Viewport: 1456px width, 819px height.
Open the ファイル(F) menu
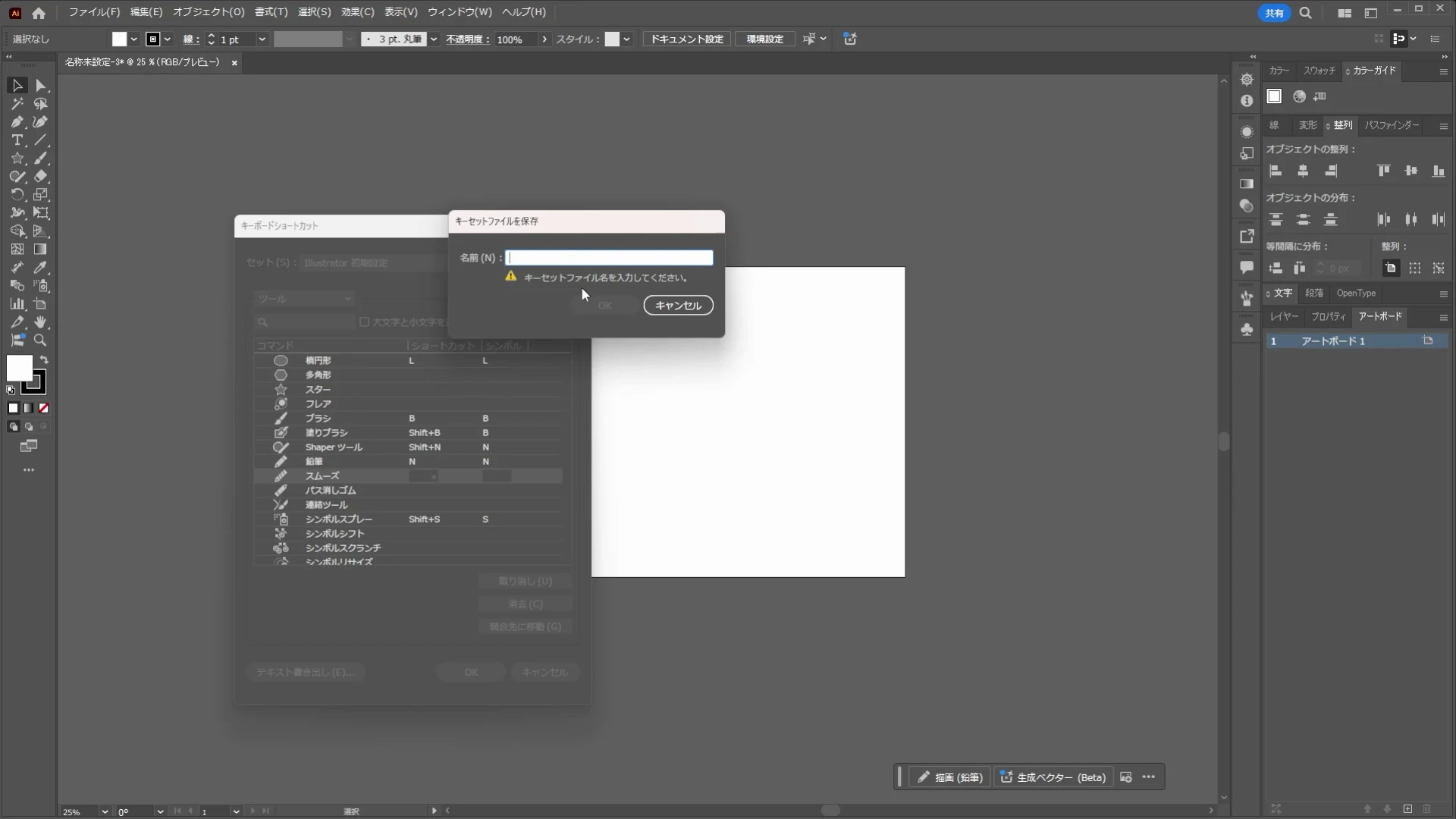(94, 12)
